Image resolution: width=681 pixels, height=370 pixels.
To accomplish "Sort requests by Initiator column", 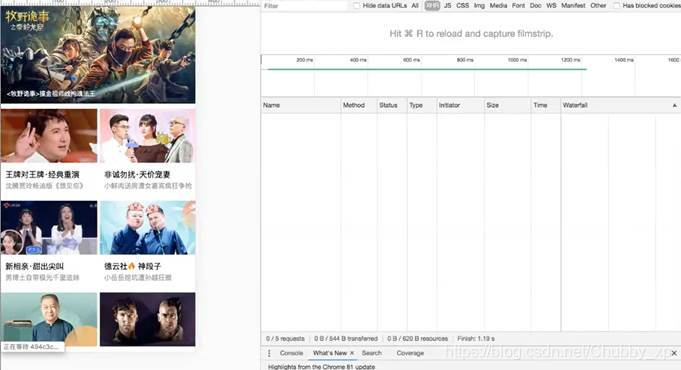I will (x=460, y=105).
